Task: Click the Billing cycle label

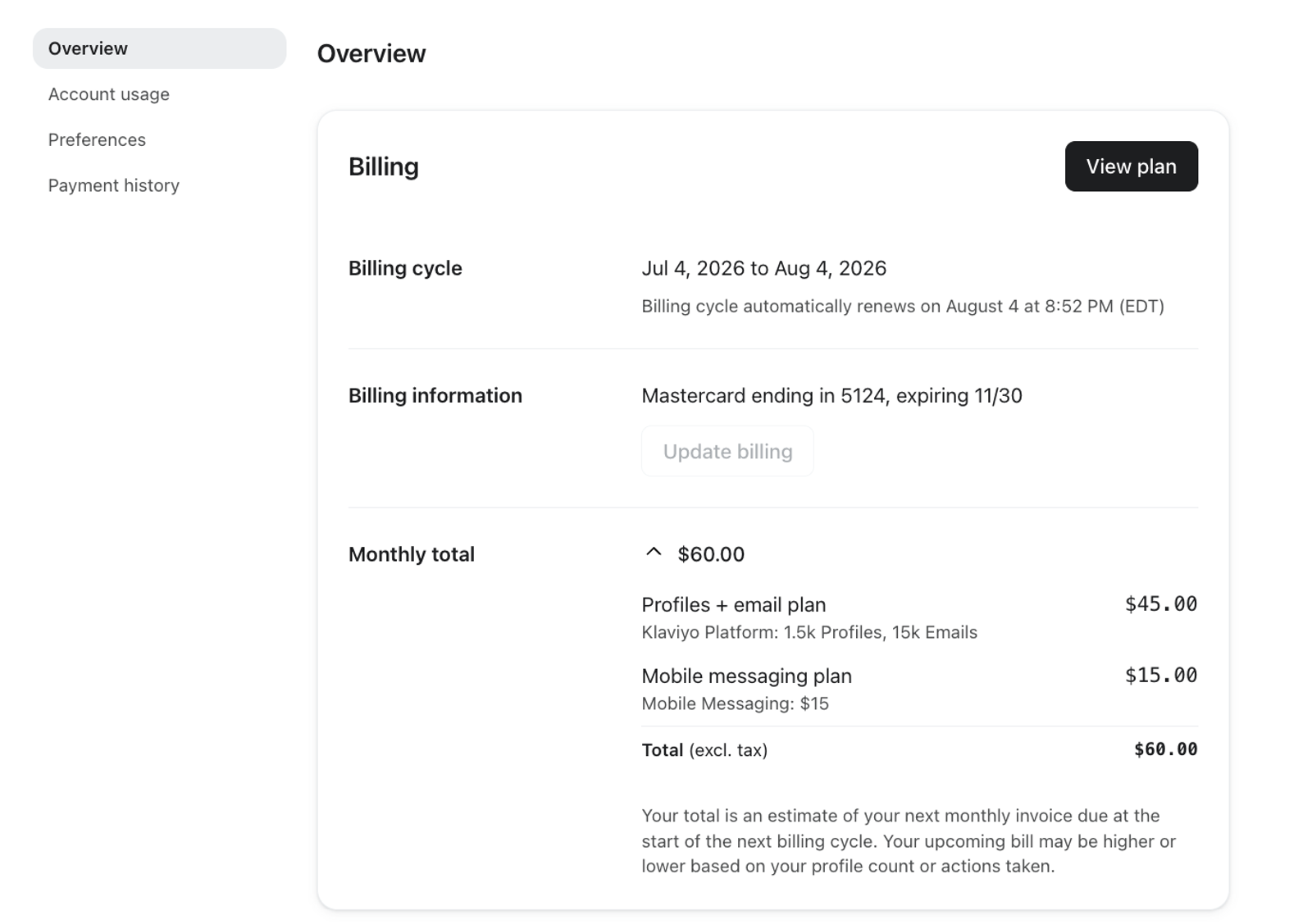Action: (x=405, y=269)
